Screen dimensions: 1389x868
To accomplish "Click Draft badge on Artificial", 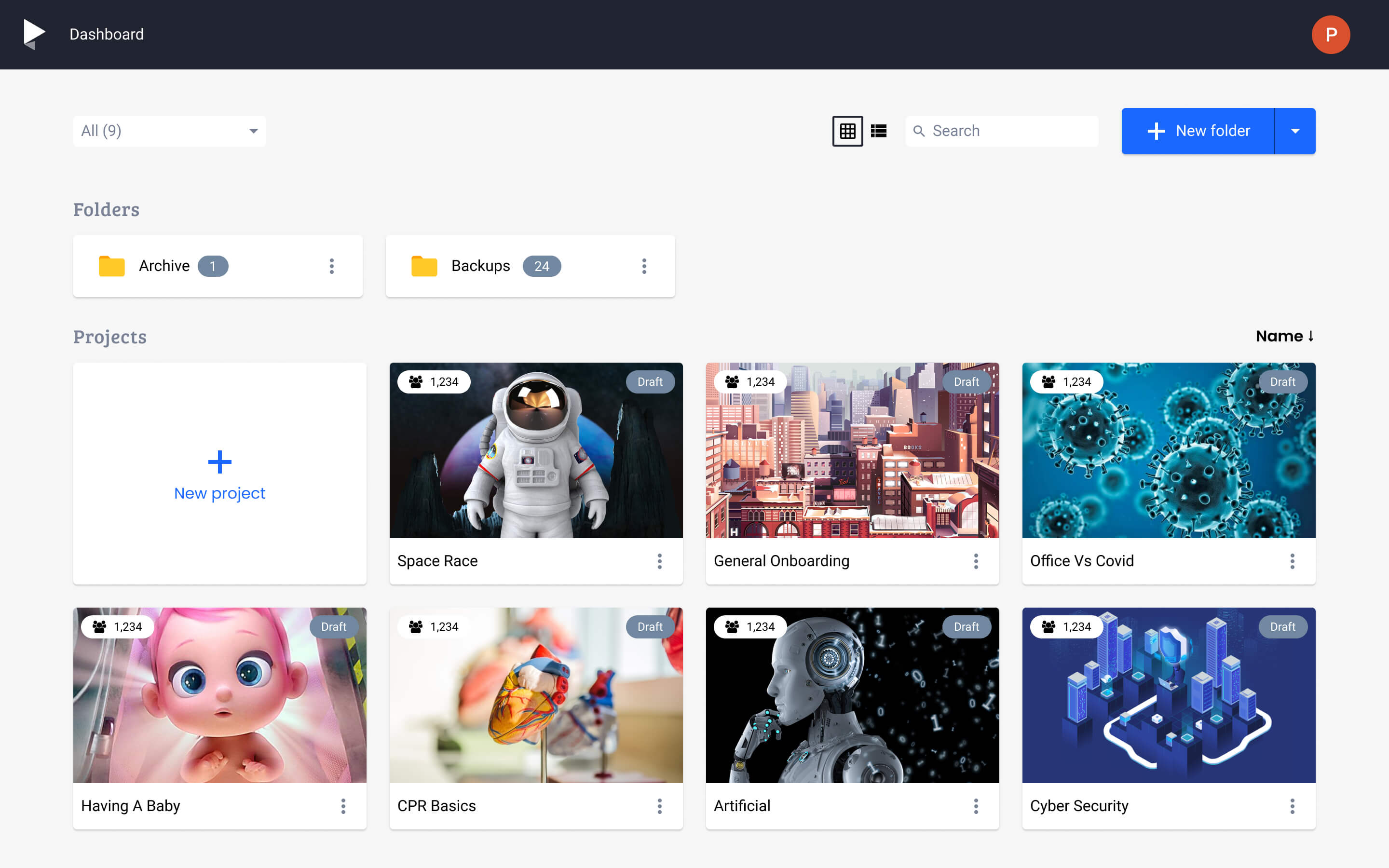I will coord(966,627).
